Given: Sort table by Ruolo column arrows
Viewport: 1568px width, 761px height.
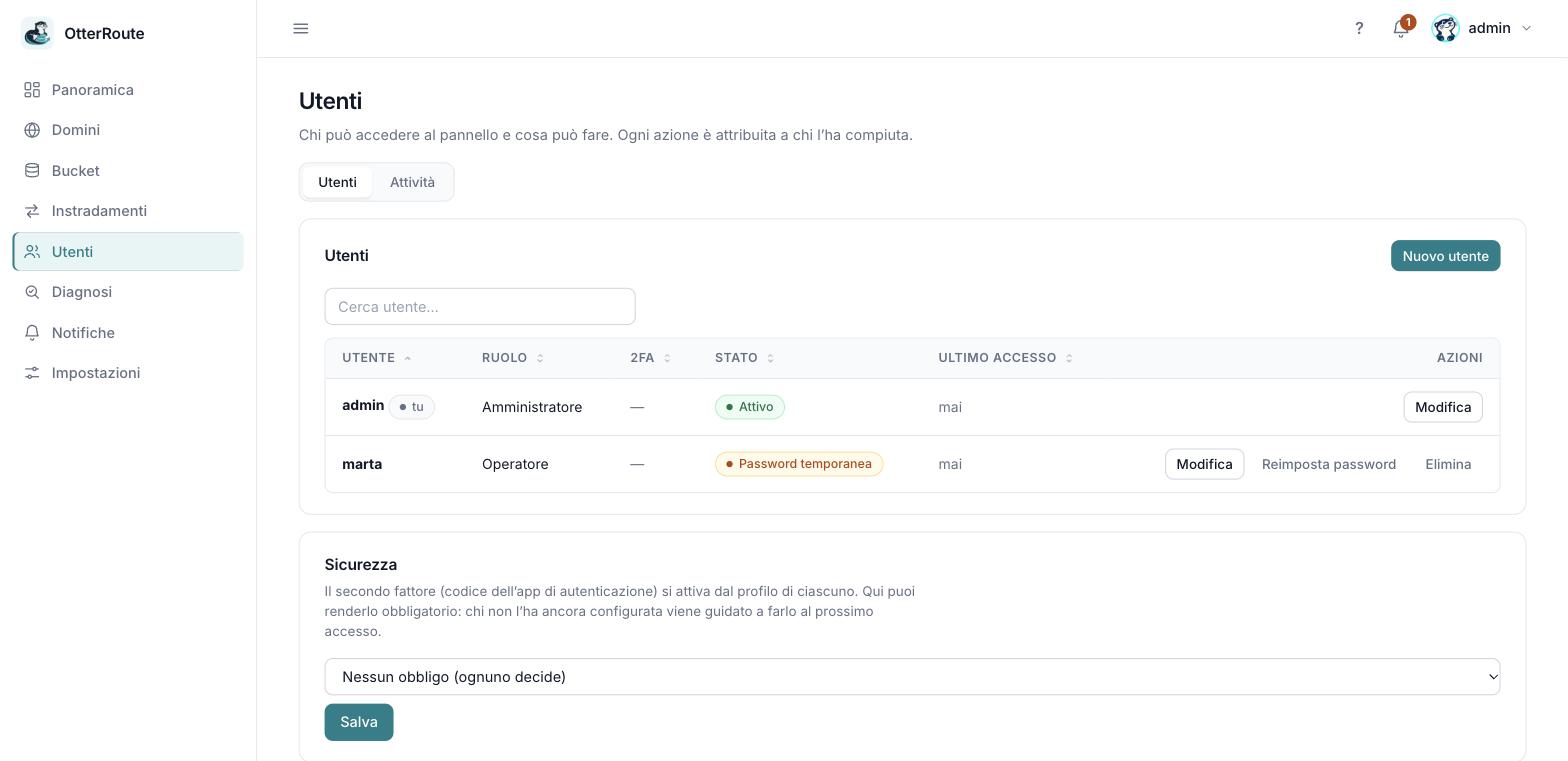Looking at the screenshot, I should 540,358.
